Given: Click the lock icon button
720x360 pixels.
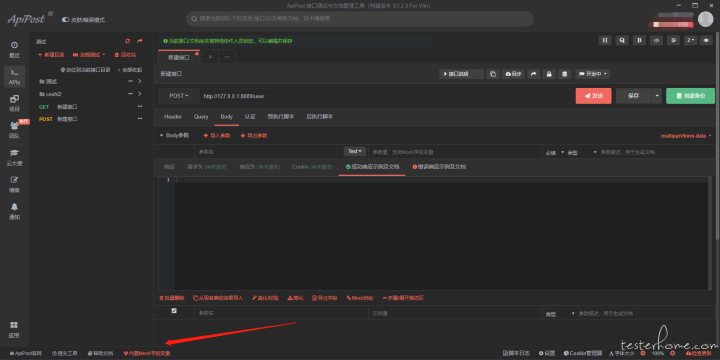Looking at the screenshot, I should pyautogui.click(x=549, y=74).
